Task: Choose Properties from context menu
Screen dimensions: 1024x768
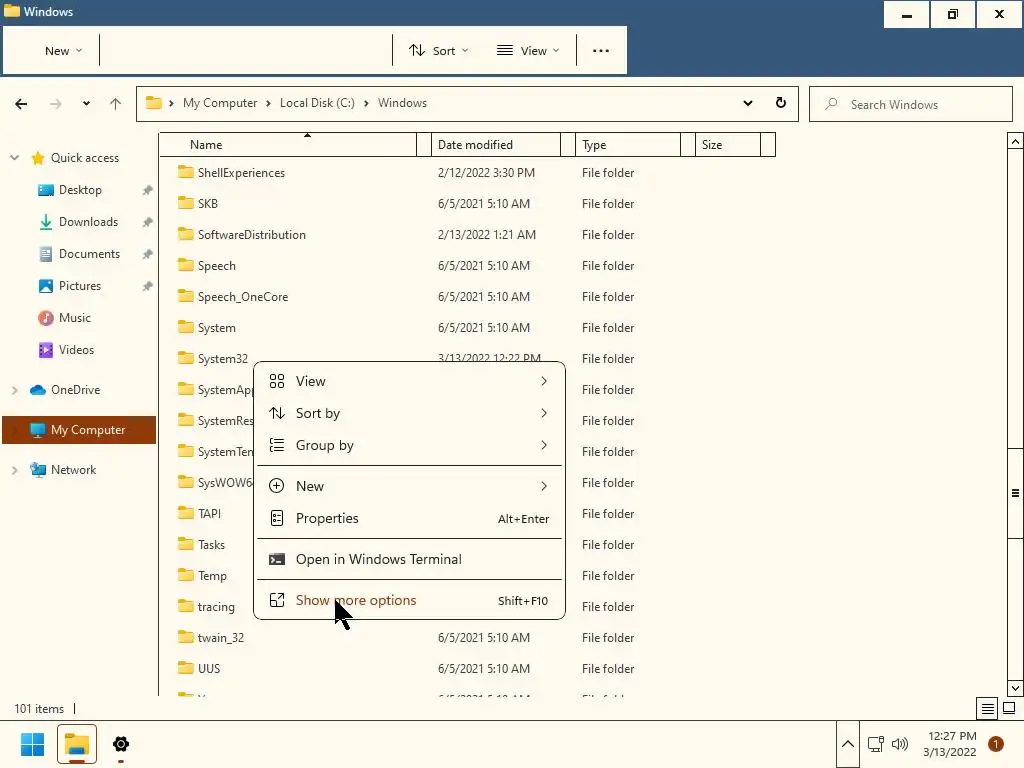Action: click(x=409, y=519)
